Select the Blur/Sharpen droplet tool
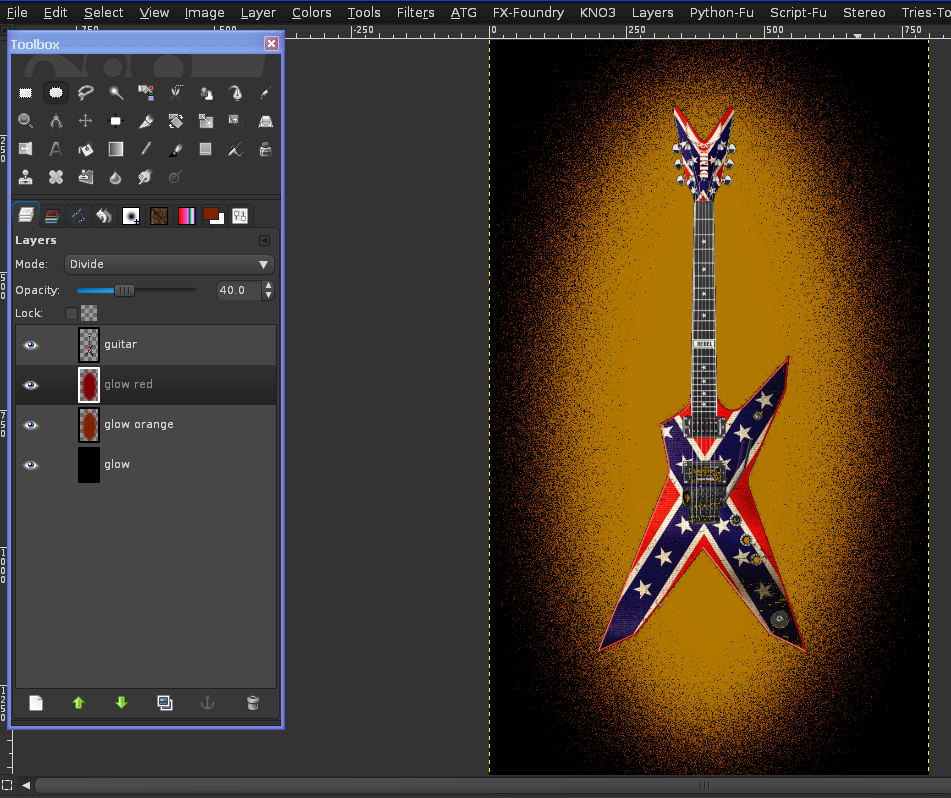This screenshot has height=798, width=951. click(x=115, y=177)
